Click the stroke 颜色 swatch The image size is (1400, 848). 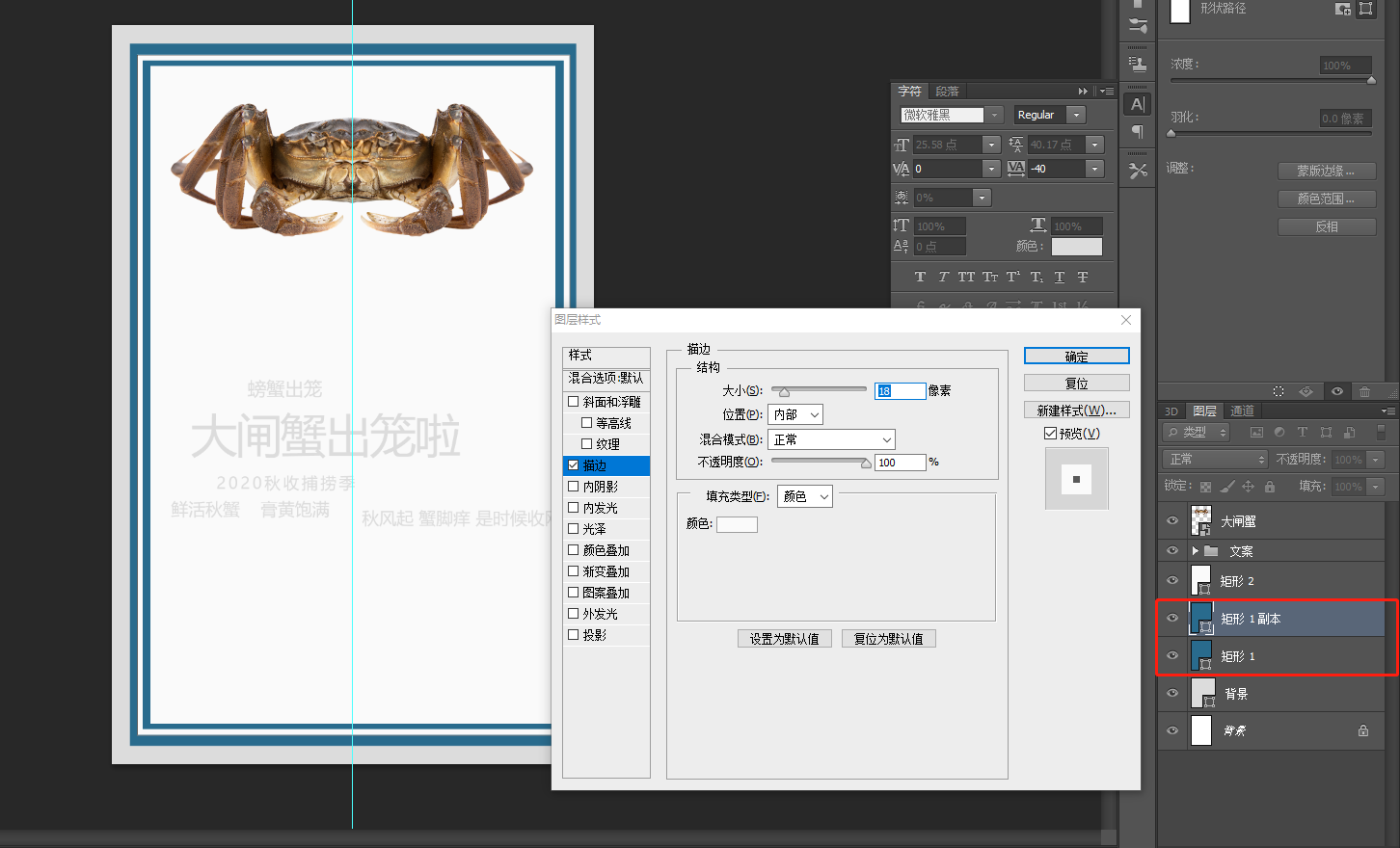[737, 524]
